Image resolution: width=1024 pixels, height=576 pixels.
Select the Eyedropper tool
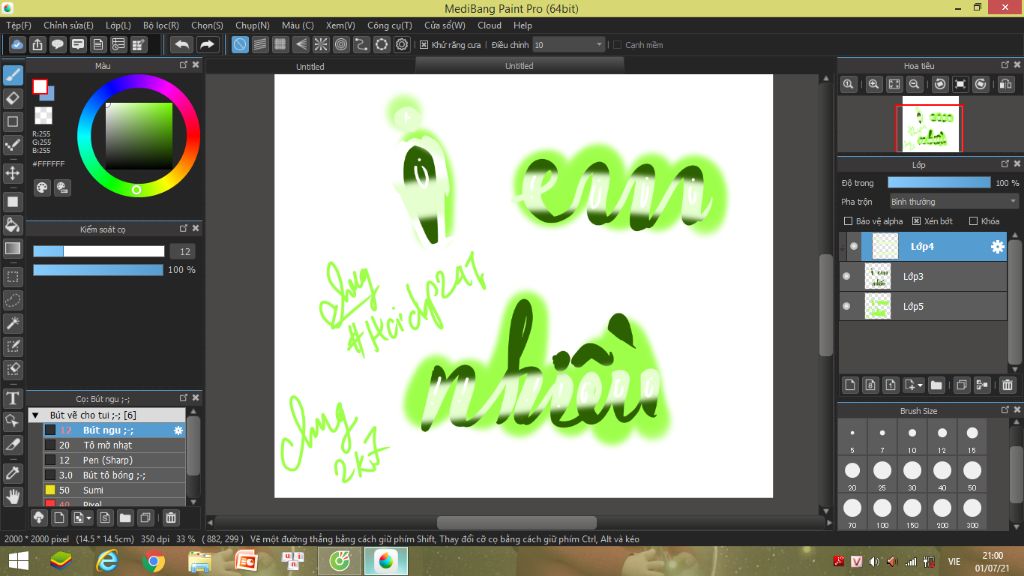click(x=12, y=473)
